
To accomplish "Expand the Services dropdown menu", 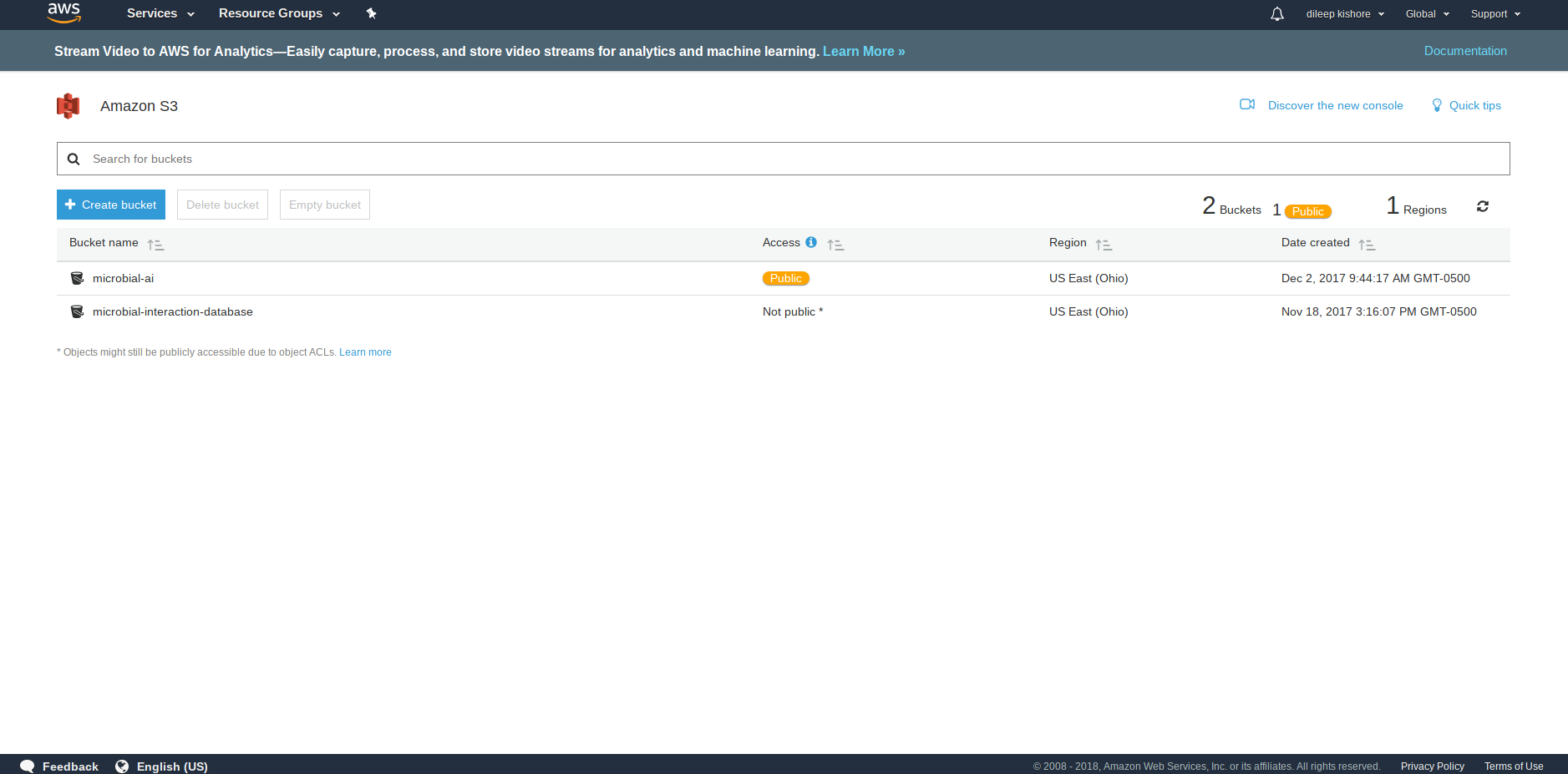I will point(160,13).
